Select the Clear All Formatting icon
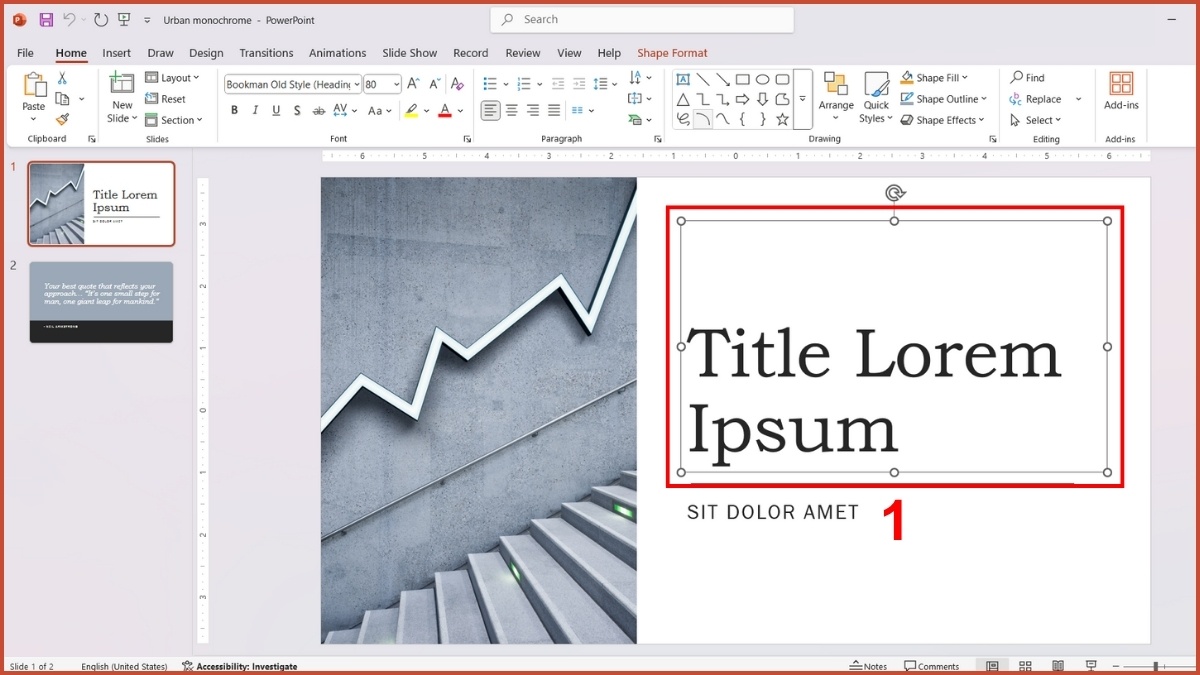1200x675 pixels. pos(457,84)
